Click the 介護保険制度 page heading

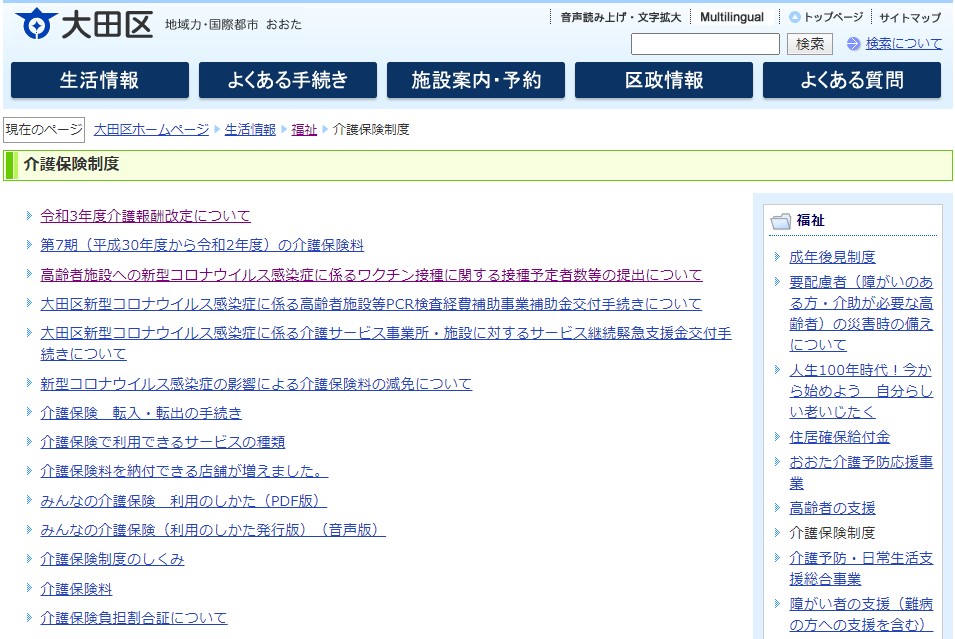[71, 164]
